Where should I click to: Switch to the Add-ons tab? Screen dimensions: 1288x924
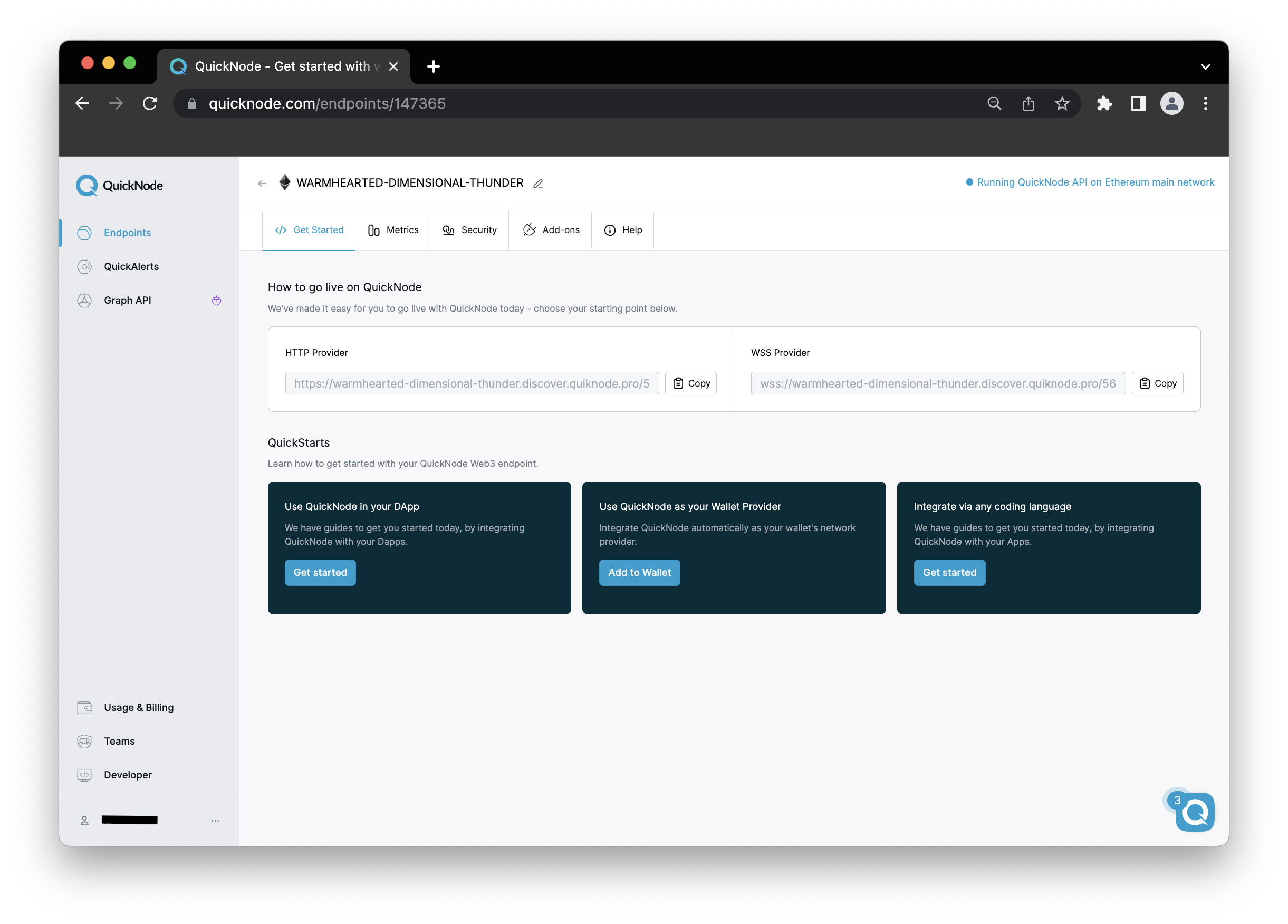(x=551, y=230)
